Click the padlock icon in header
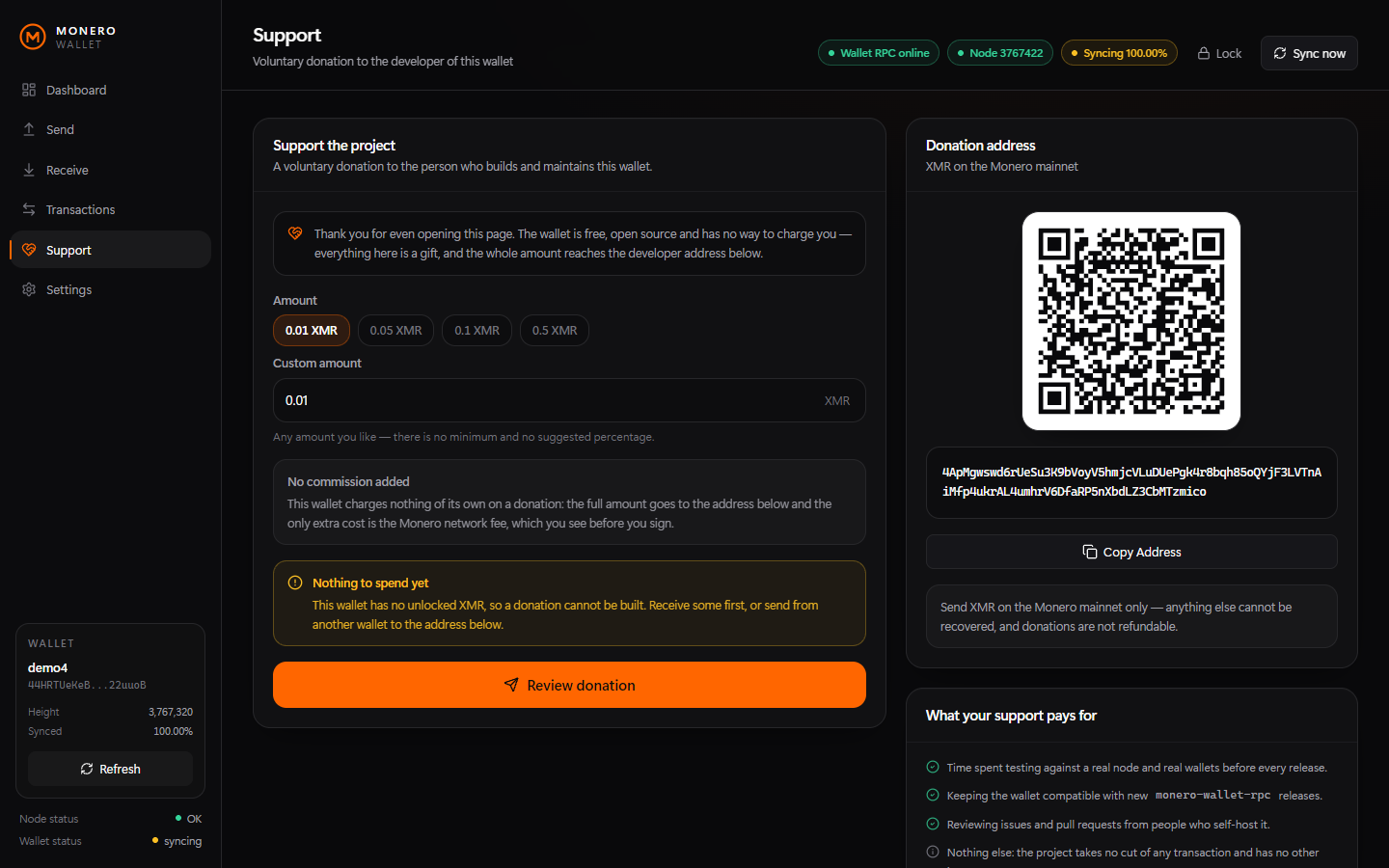 tap(1204, 53)
